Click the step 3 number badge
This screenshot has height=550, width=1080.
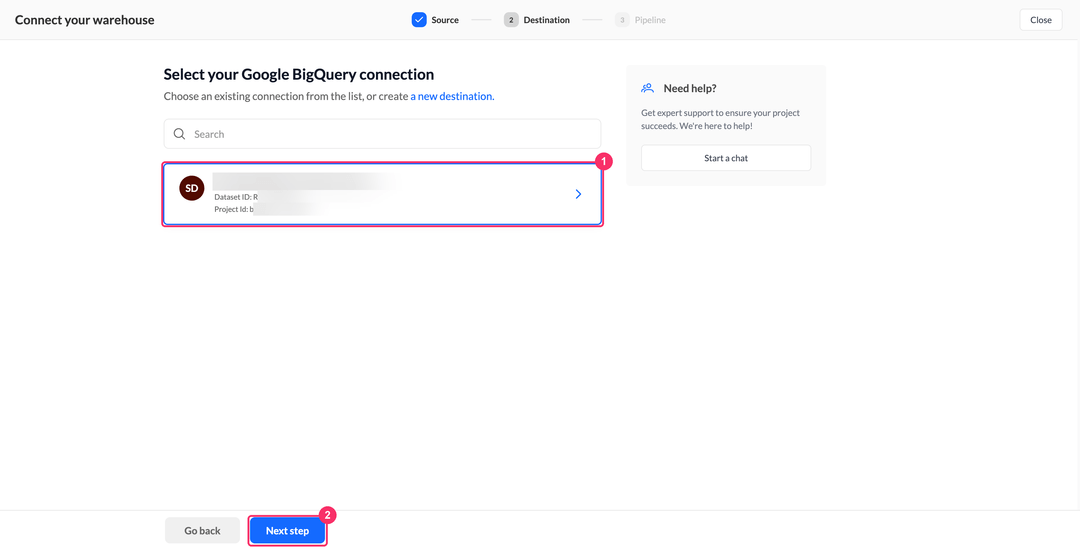click(622, 20)
